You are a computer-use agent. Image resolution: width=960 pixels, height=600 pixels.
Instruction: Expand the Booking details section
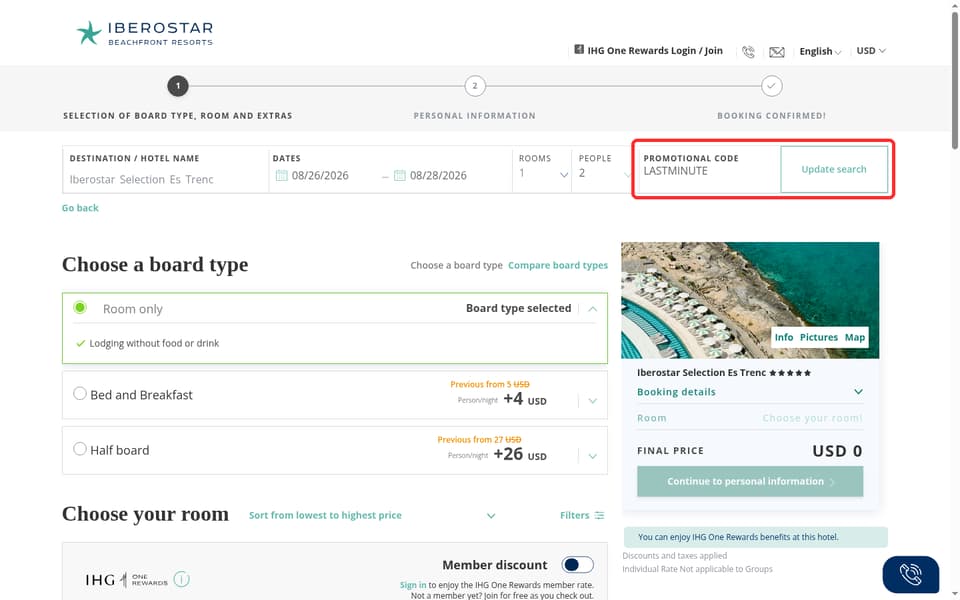point(749,392)
